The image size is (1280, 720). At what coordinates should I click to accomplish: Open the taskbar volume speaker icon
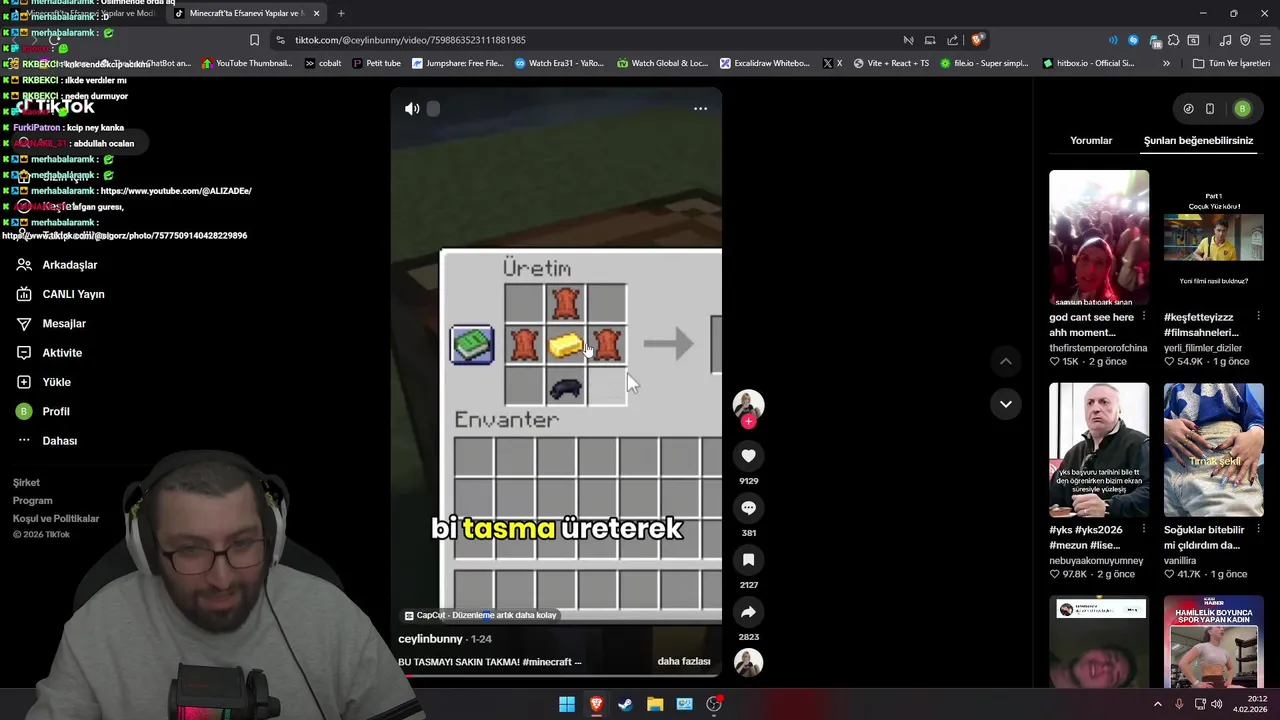click(1216, 704)
